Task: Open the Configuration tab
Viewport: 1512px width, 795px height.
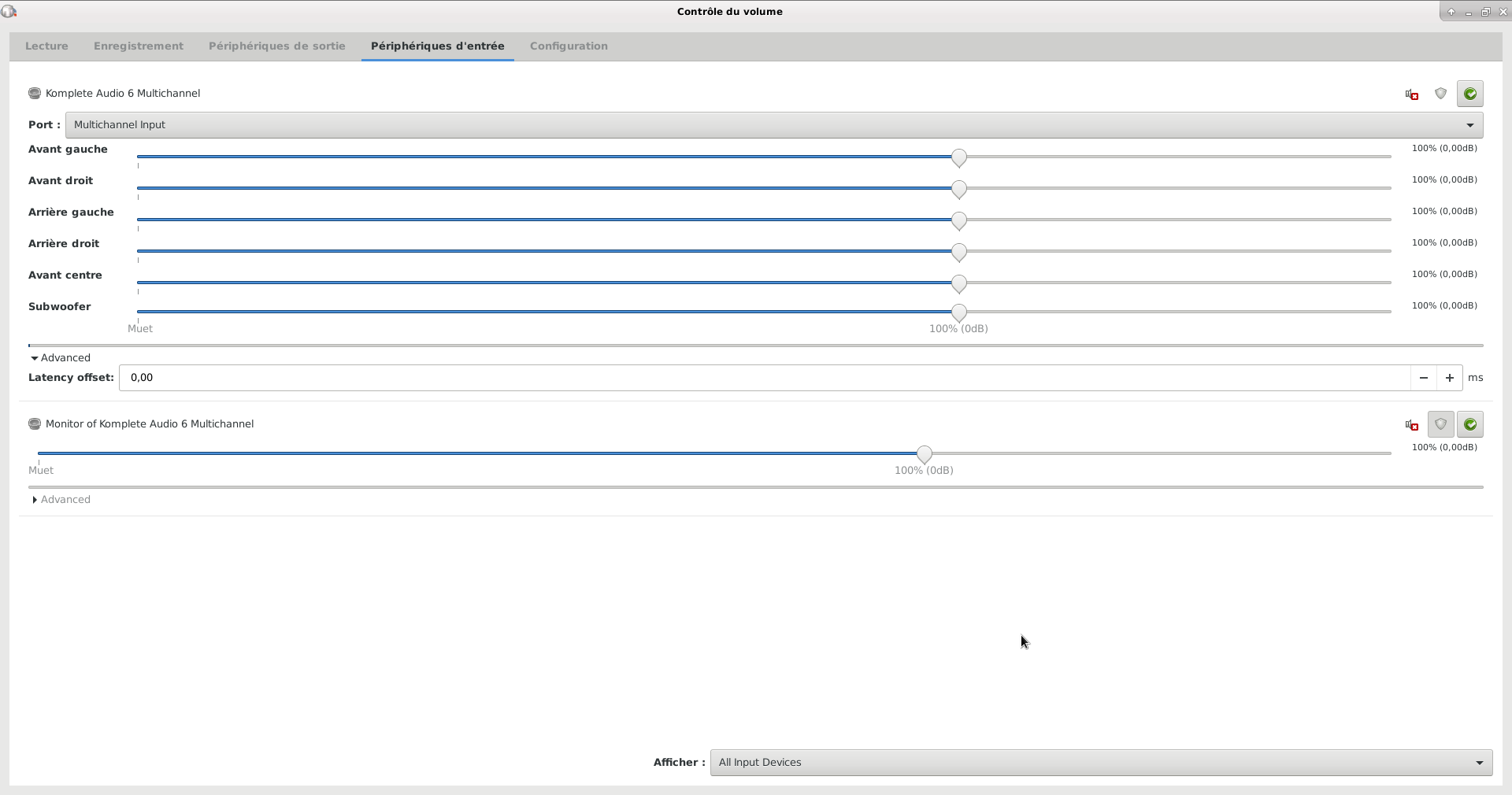Action: 569,46
